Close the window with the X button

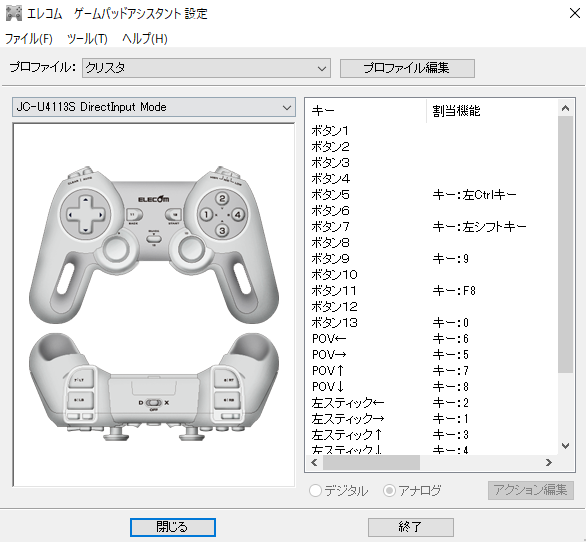(x=574, y=13)
